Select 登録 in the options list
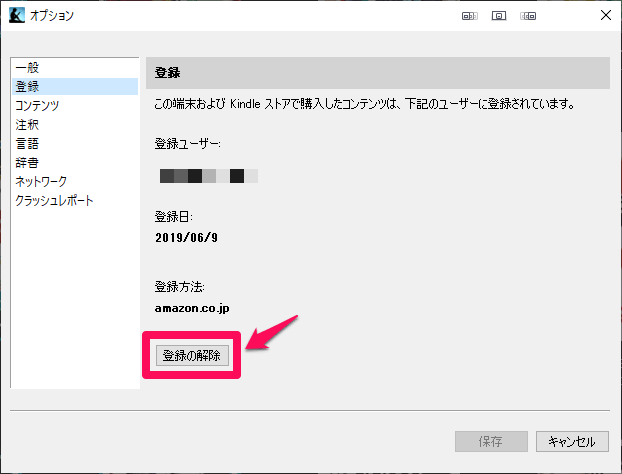622x474 pixels. pyautogui.click(x=75, y=86)
